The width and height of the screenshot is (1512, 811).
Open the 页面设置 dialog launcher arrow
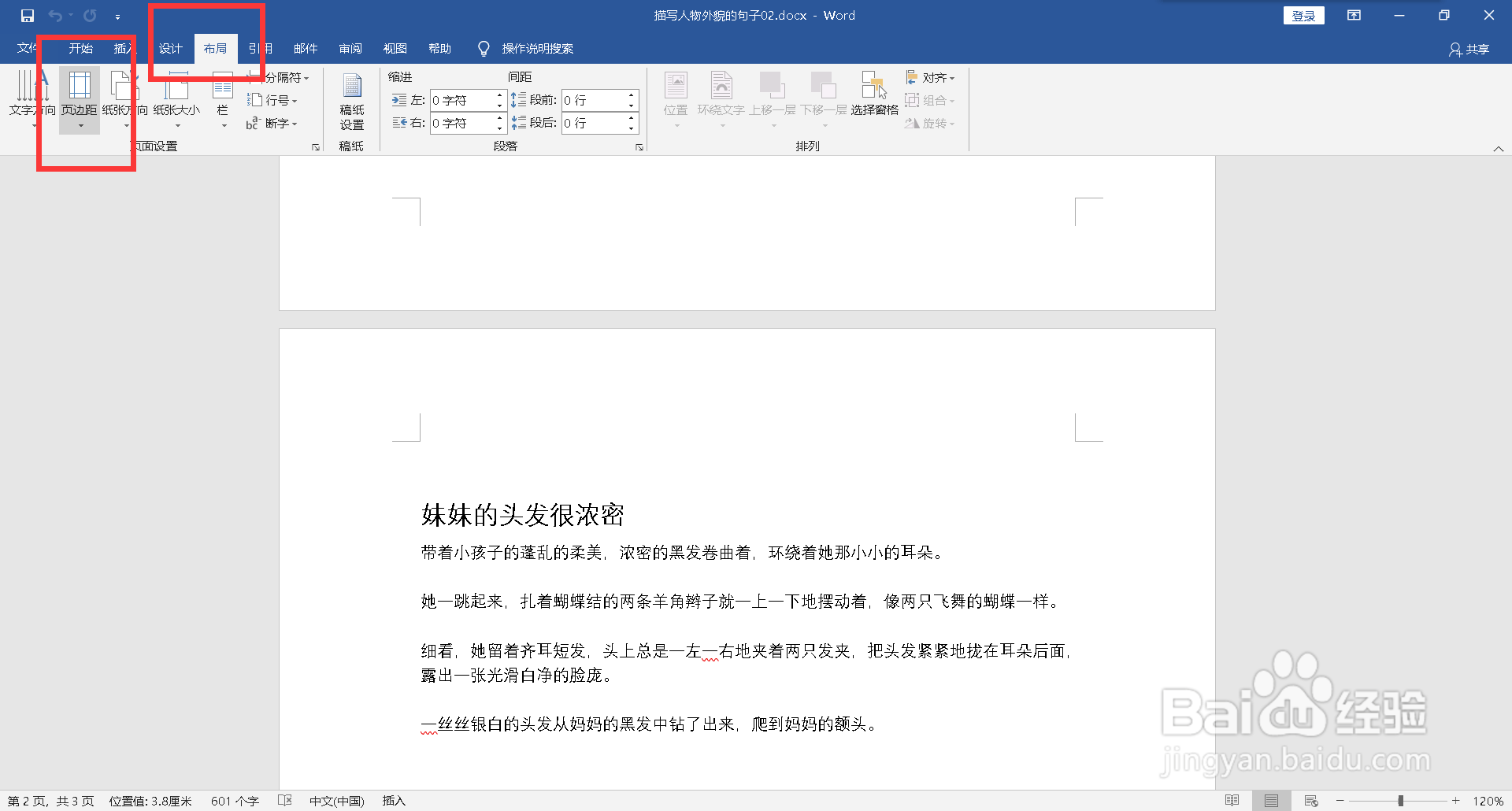[x=315, y=146]
